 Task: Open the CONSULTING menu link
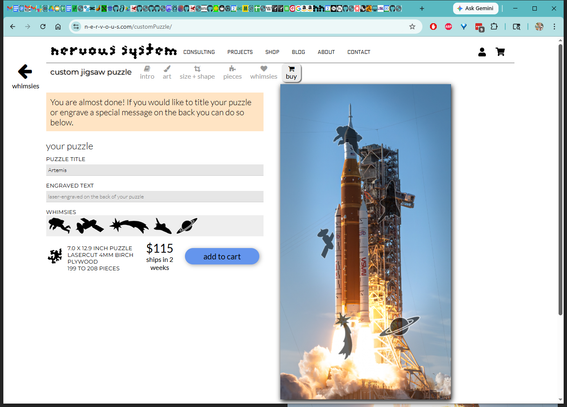coord(199,52)
